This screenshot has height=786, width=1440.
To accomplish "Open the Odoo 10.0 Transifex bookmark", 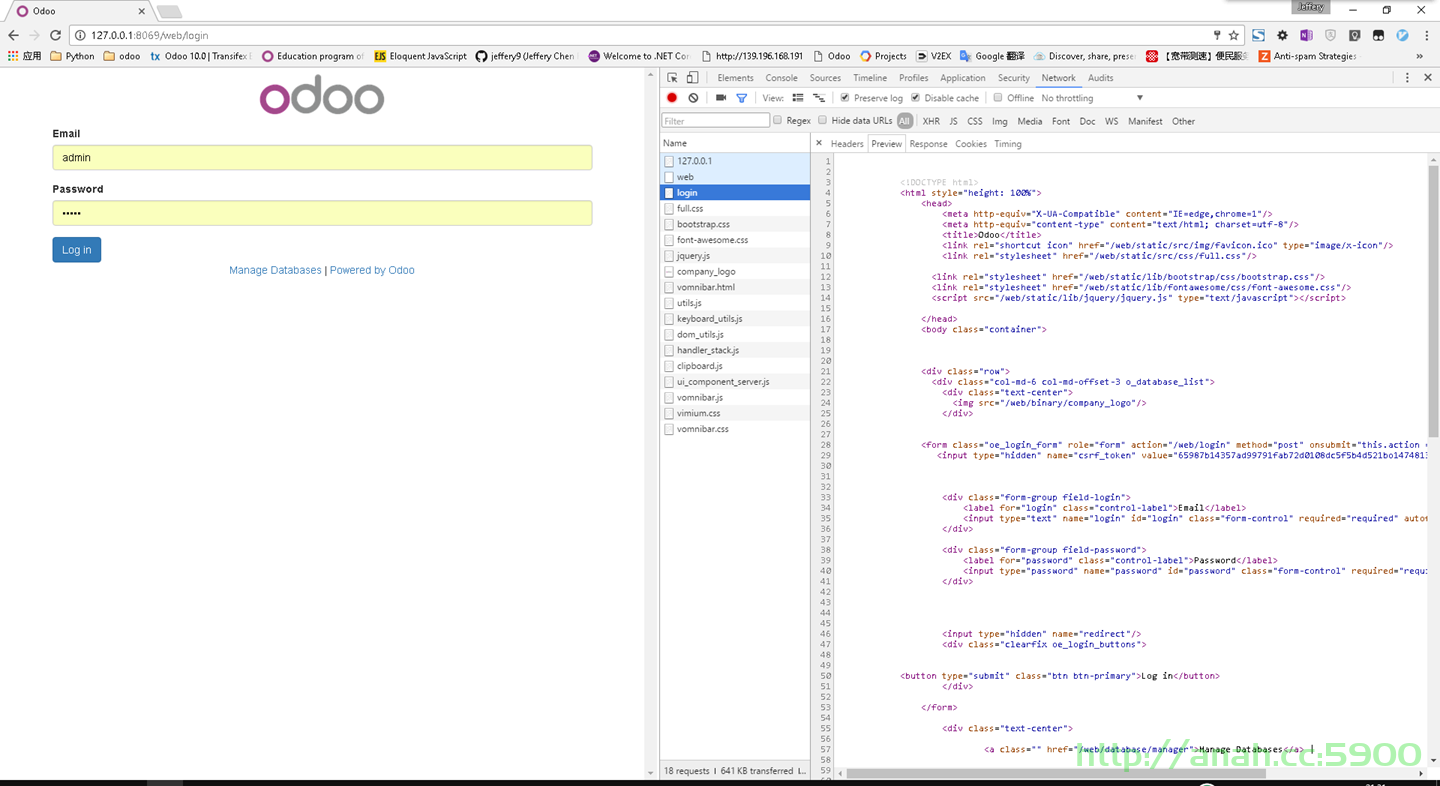I will pos(199,56).
